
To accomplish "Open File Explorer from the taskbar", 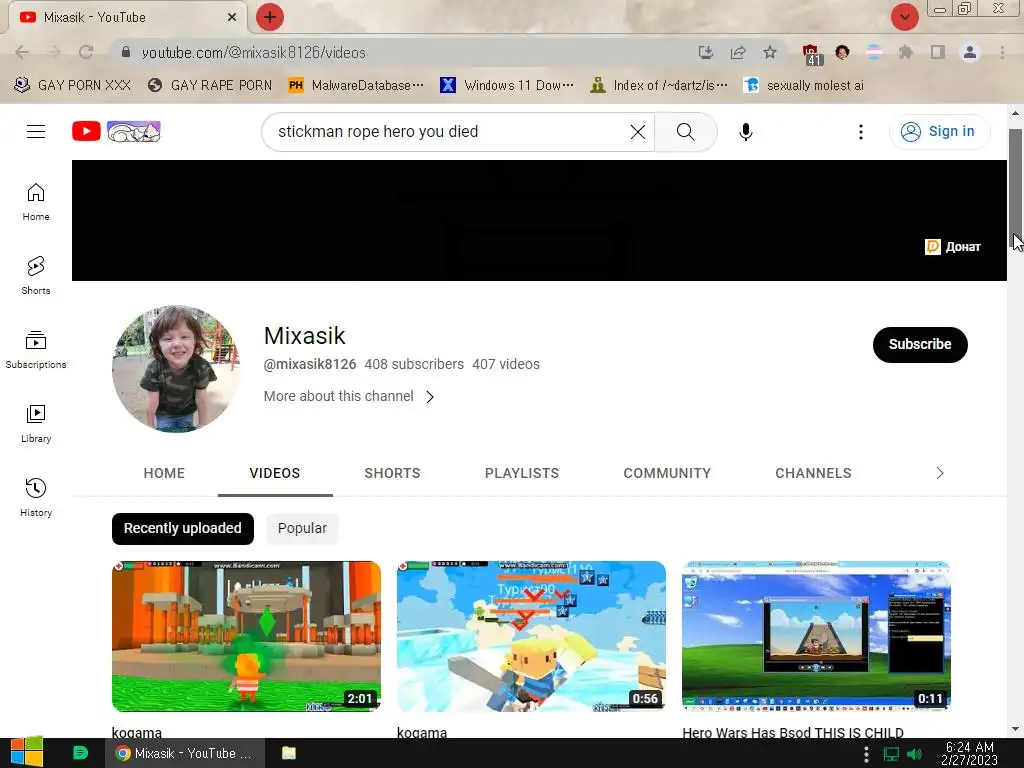I will click(x=289, y=752).
